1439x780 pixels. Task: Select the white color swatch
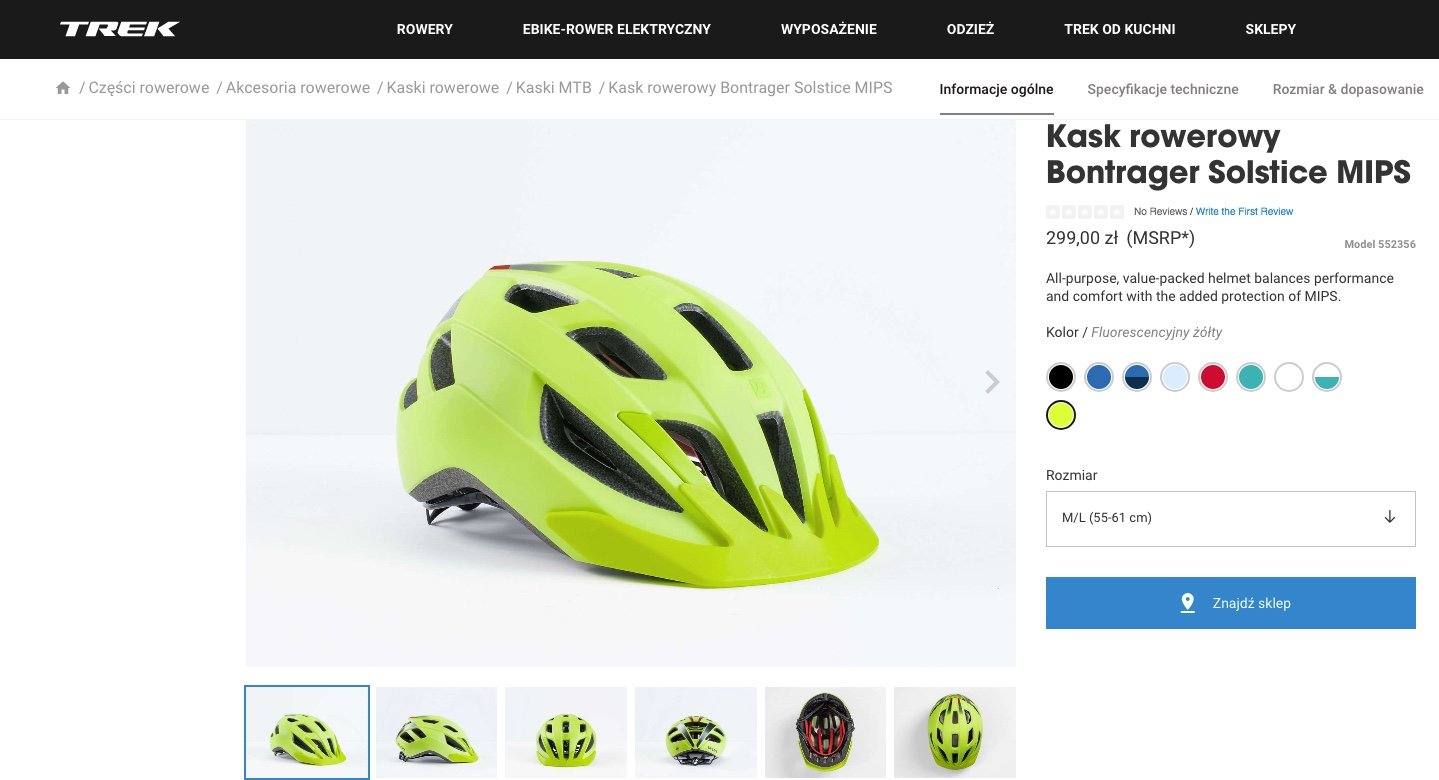click(x=1289, y=377)
